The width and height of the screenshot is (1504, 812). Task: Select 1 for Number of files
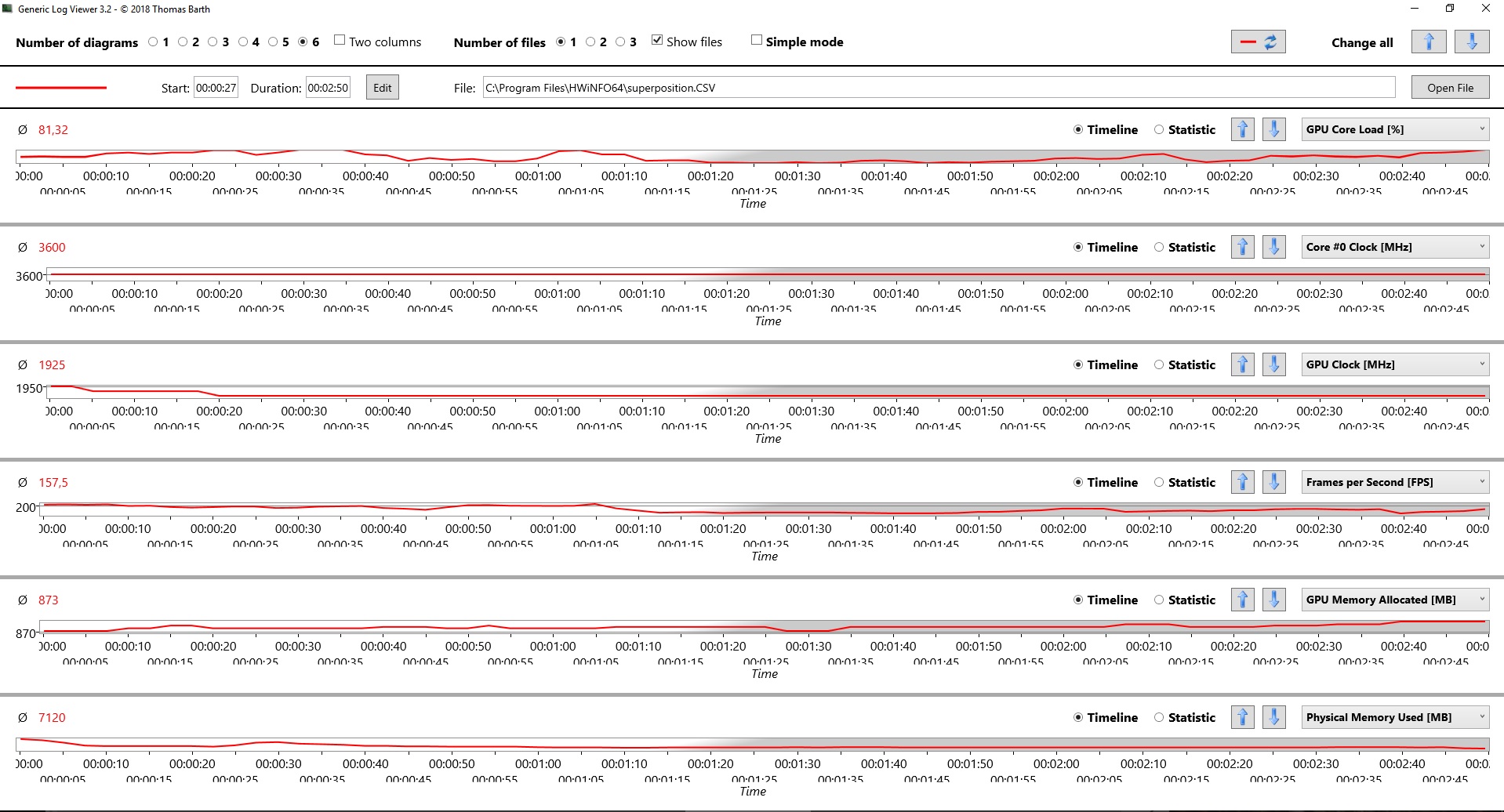click(x=561, y=42)
